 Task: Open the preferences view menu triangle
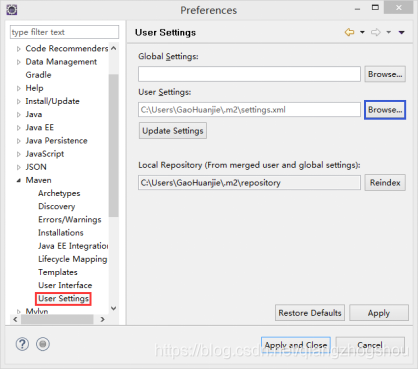click(x=402, y=32)
